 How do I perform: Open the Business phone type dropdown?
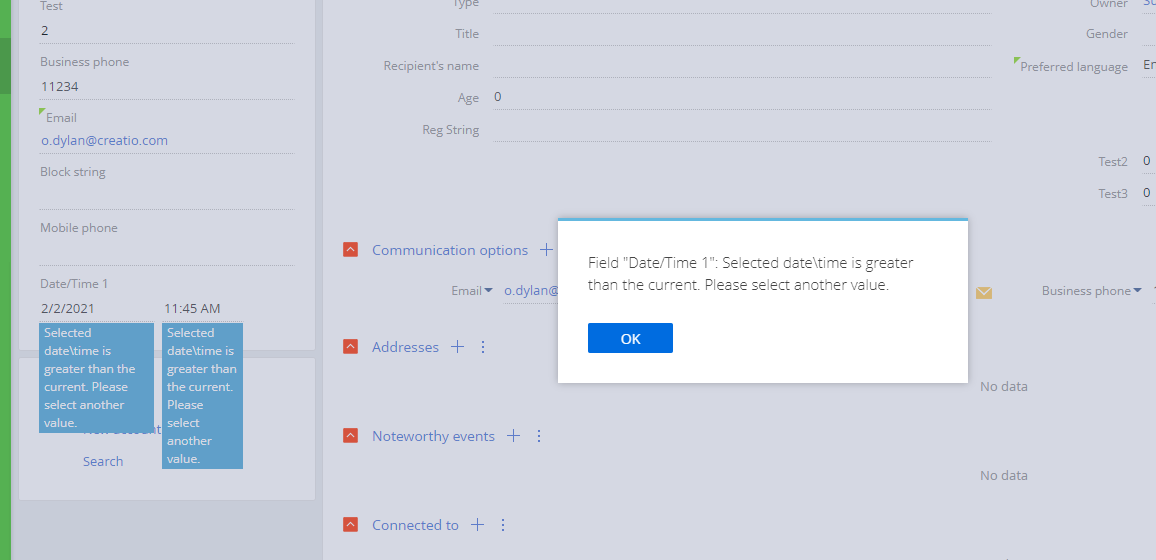(1091, 290)
